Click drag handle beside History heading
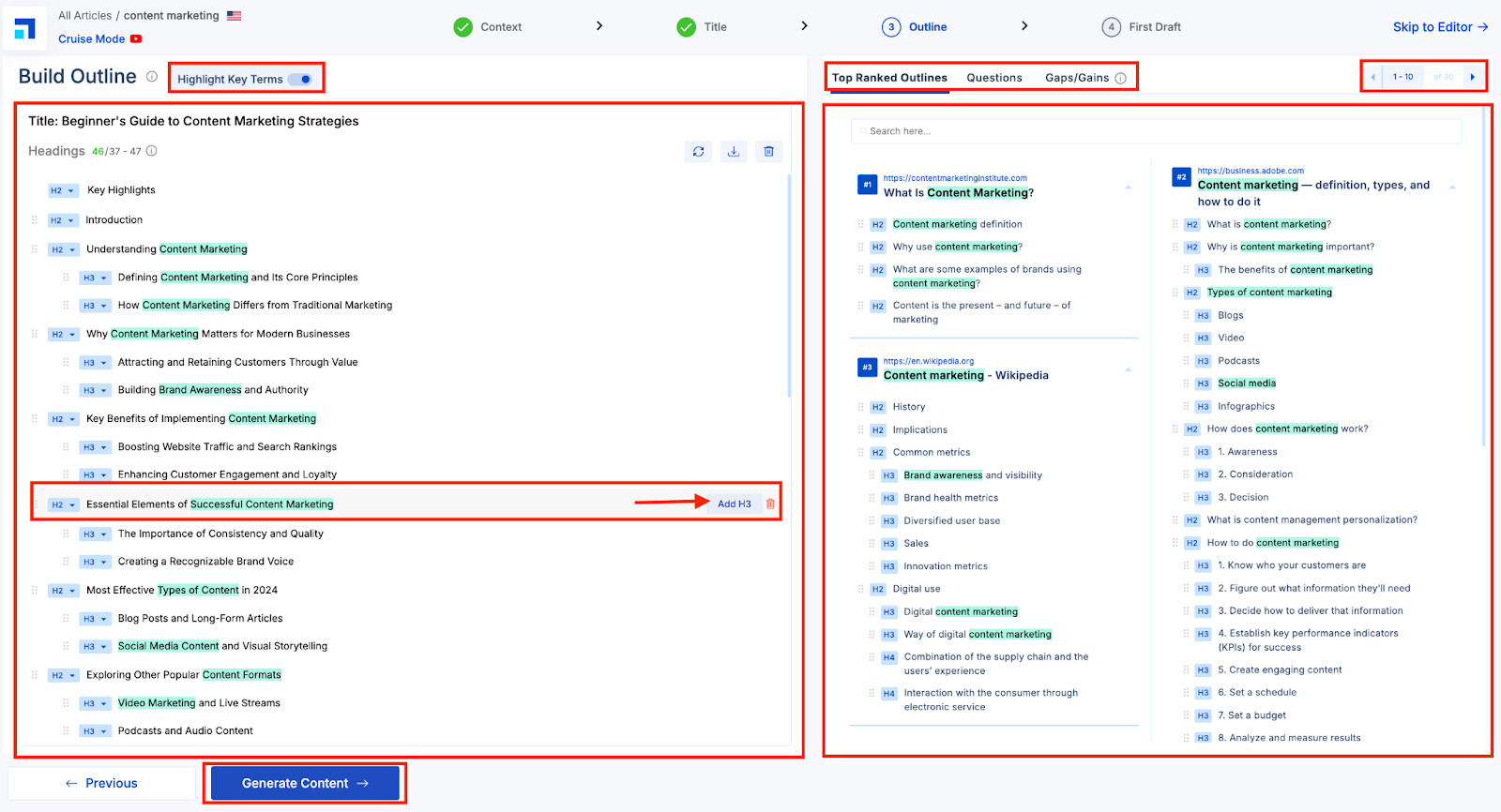Screen dimensions: 1501x812 [860, 407]
